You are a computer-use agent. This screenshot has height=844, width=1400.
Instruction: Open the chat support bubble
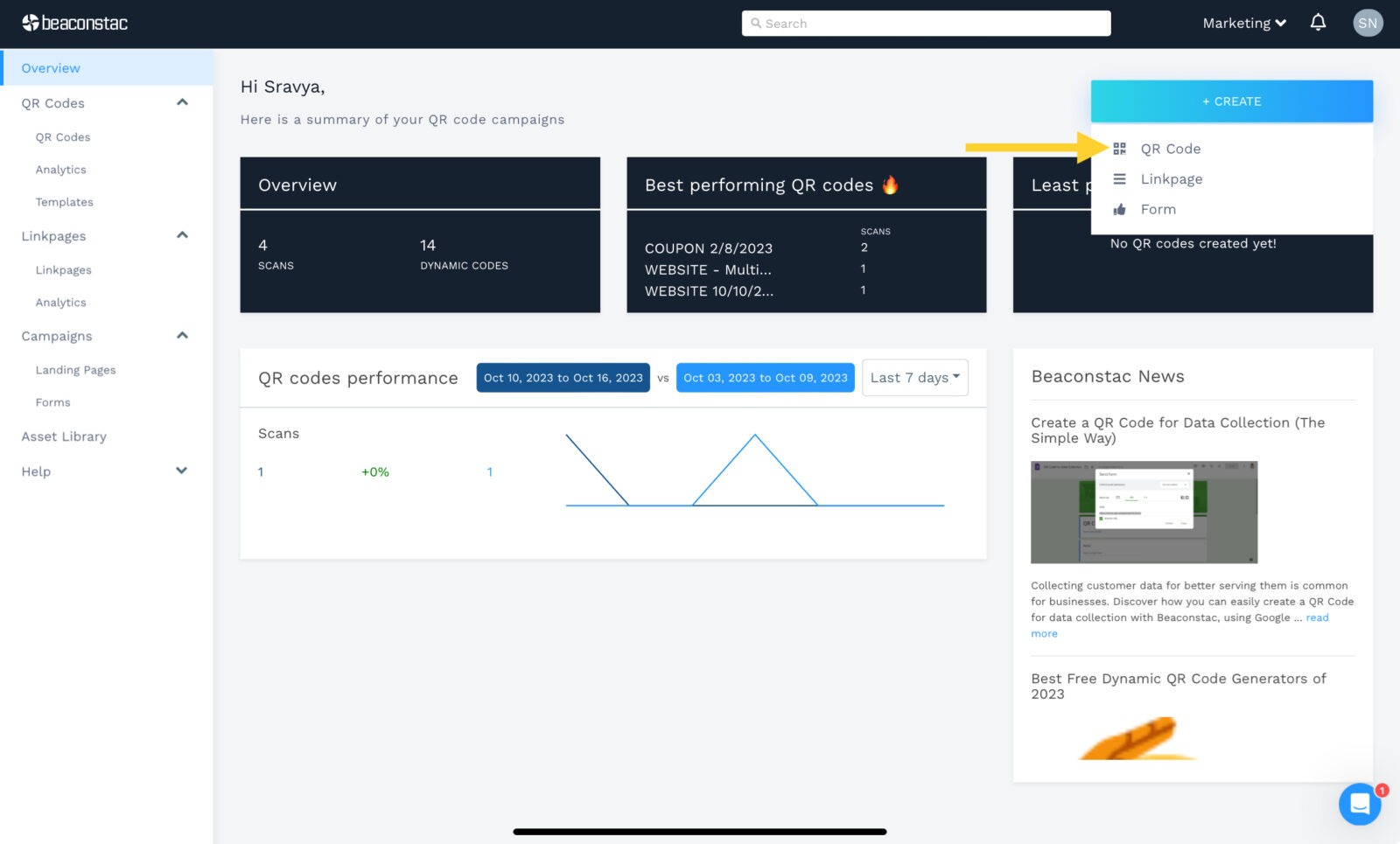[x=1359, y=803]
